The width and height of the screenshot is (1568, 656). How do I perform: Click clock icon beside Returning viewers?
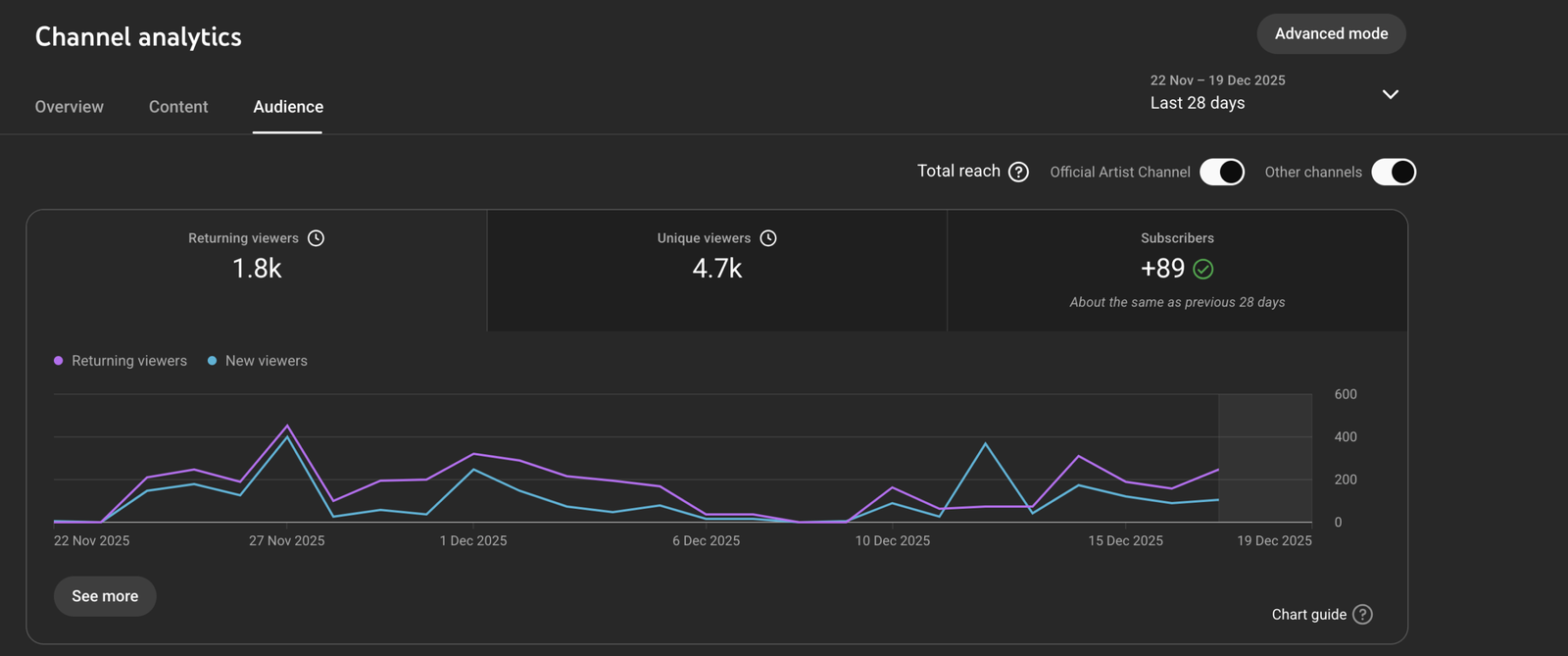316,238
